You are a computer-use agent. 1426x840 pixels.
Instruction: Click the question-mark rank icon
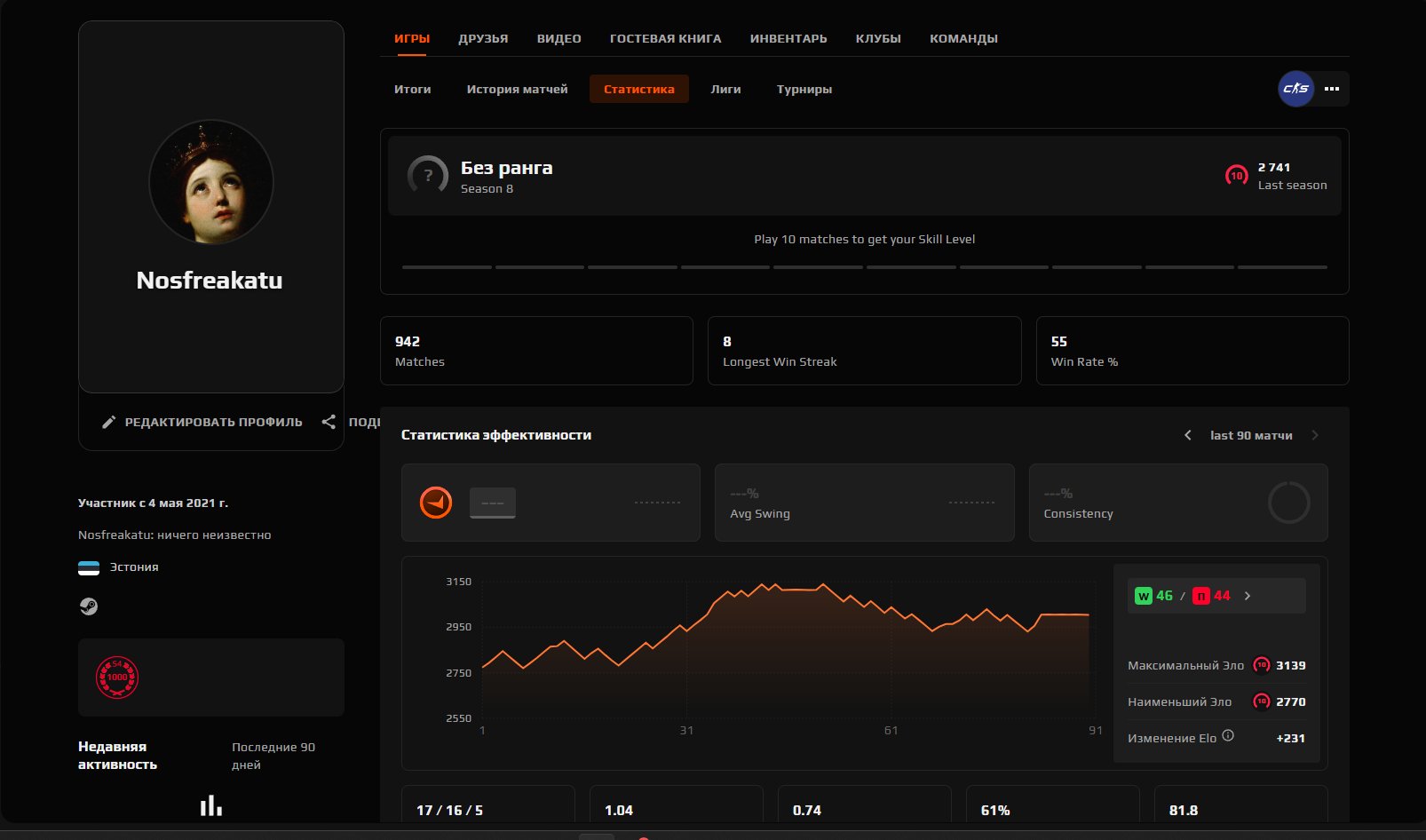(428, 176)
